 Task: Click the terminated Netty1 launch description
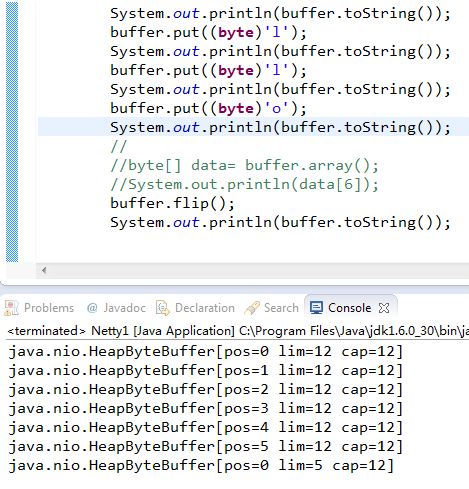pyautogui.click(x=237, y=331)
